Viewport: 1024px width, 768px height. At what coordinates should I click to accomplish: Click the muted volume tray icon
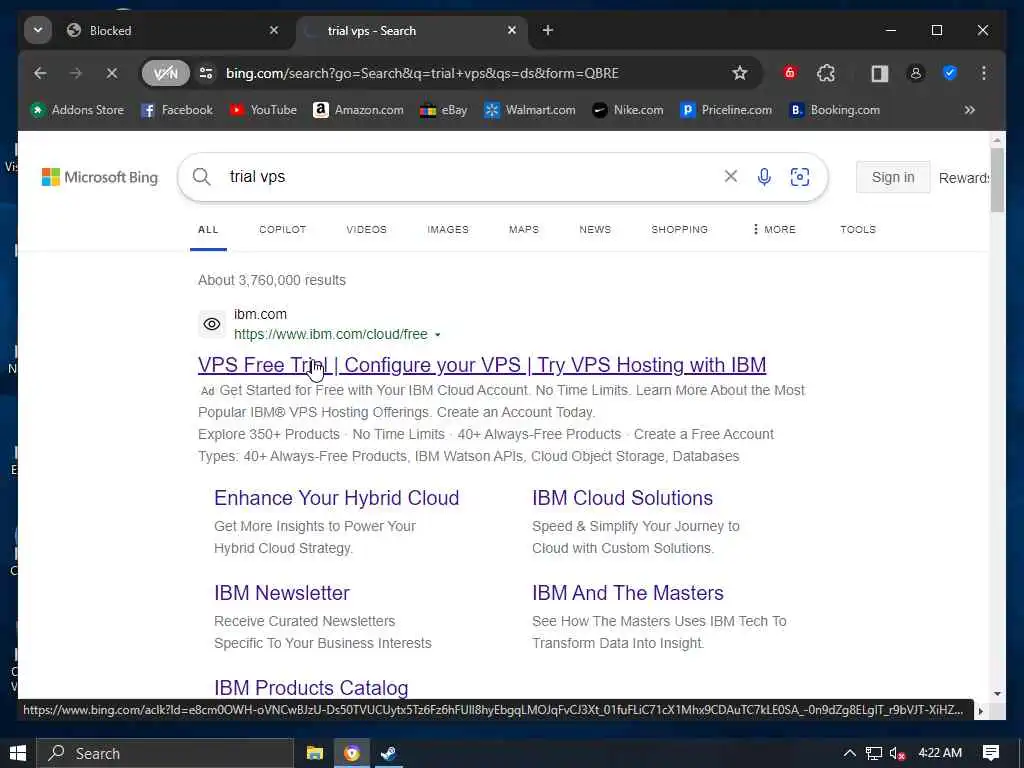tap(897, 754)
